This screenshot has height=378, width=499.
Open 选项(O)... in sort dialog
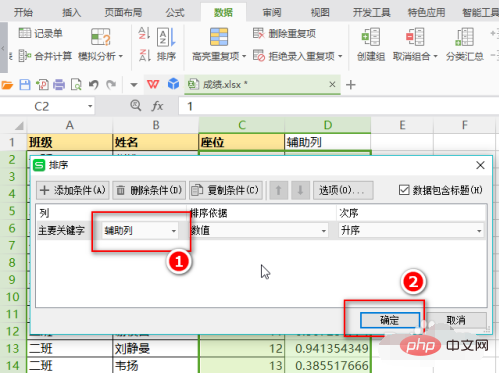pos(343,190)
